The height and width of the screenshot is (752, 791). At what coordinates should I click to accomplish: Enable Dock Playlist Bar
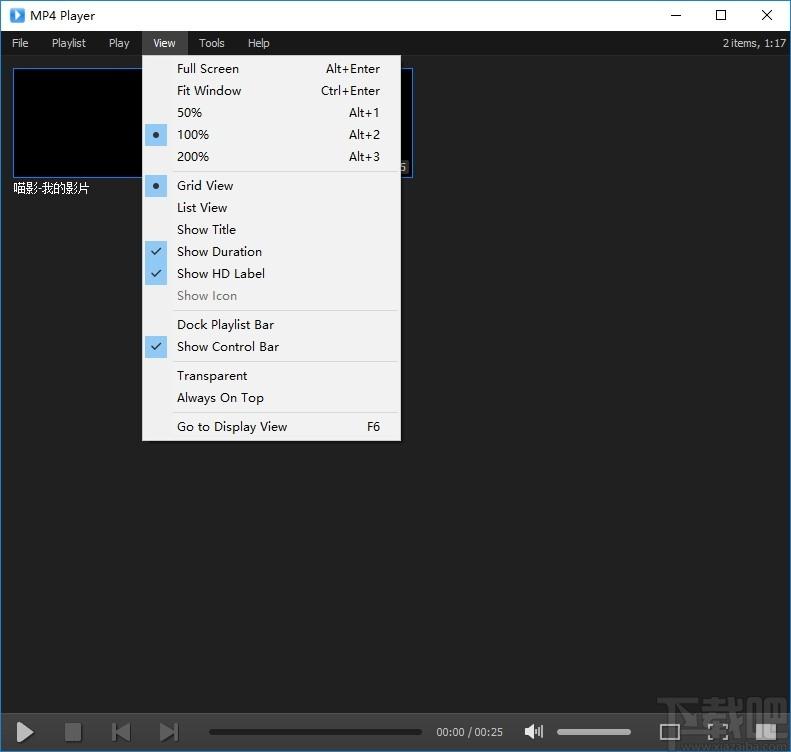pyautogui.click(x=271, y=325)
